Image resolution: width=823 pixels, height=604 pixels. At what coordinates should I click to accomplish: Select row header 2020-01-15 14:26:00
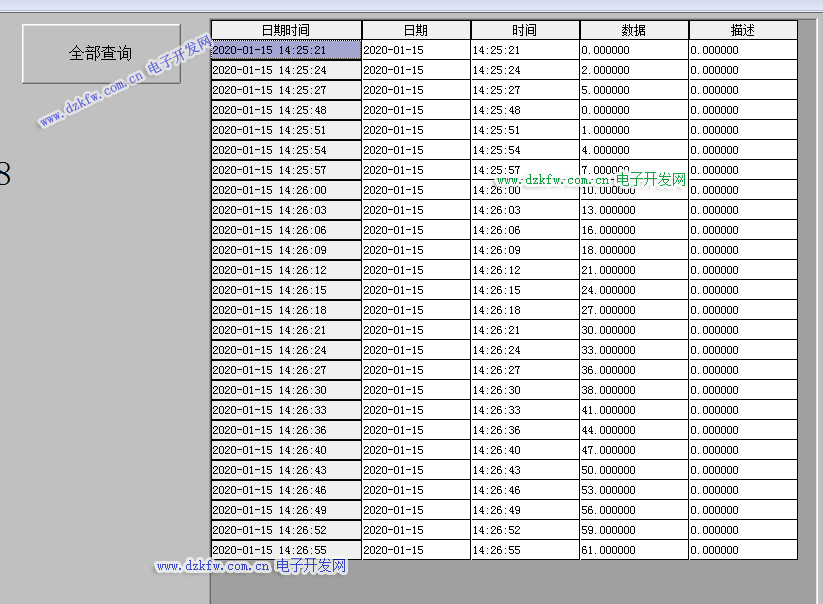[x=286, y=190]
